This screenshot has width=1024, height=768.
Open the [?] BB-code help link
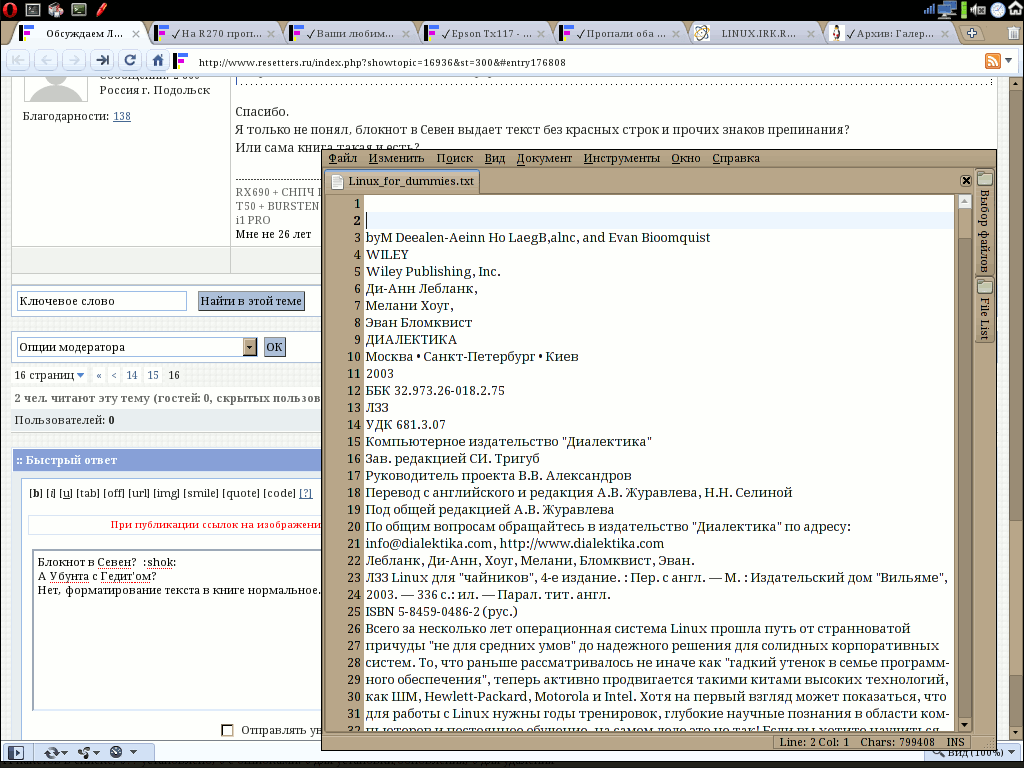(305, 493)
